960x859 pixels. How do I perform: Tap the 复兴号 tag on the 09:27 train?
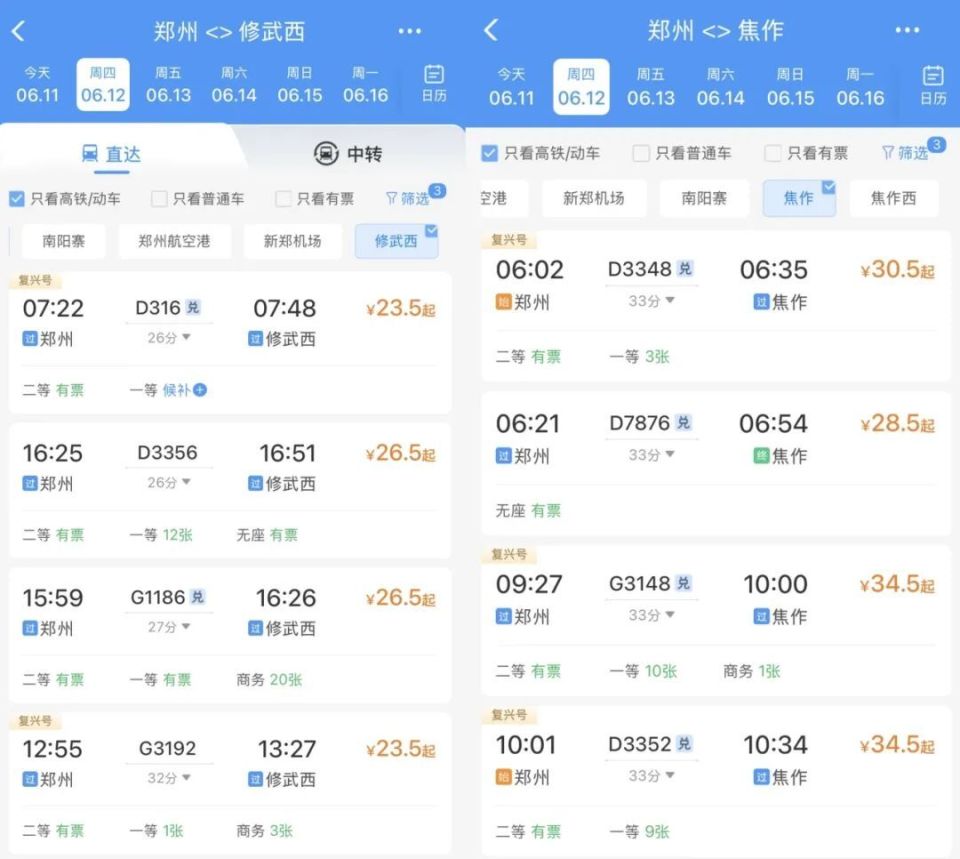tap(509, 554)
